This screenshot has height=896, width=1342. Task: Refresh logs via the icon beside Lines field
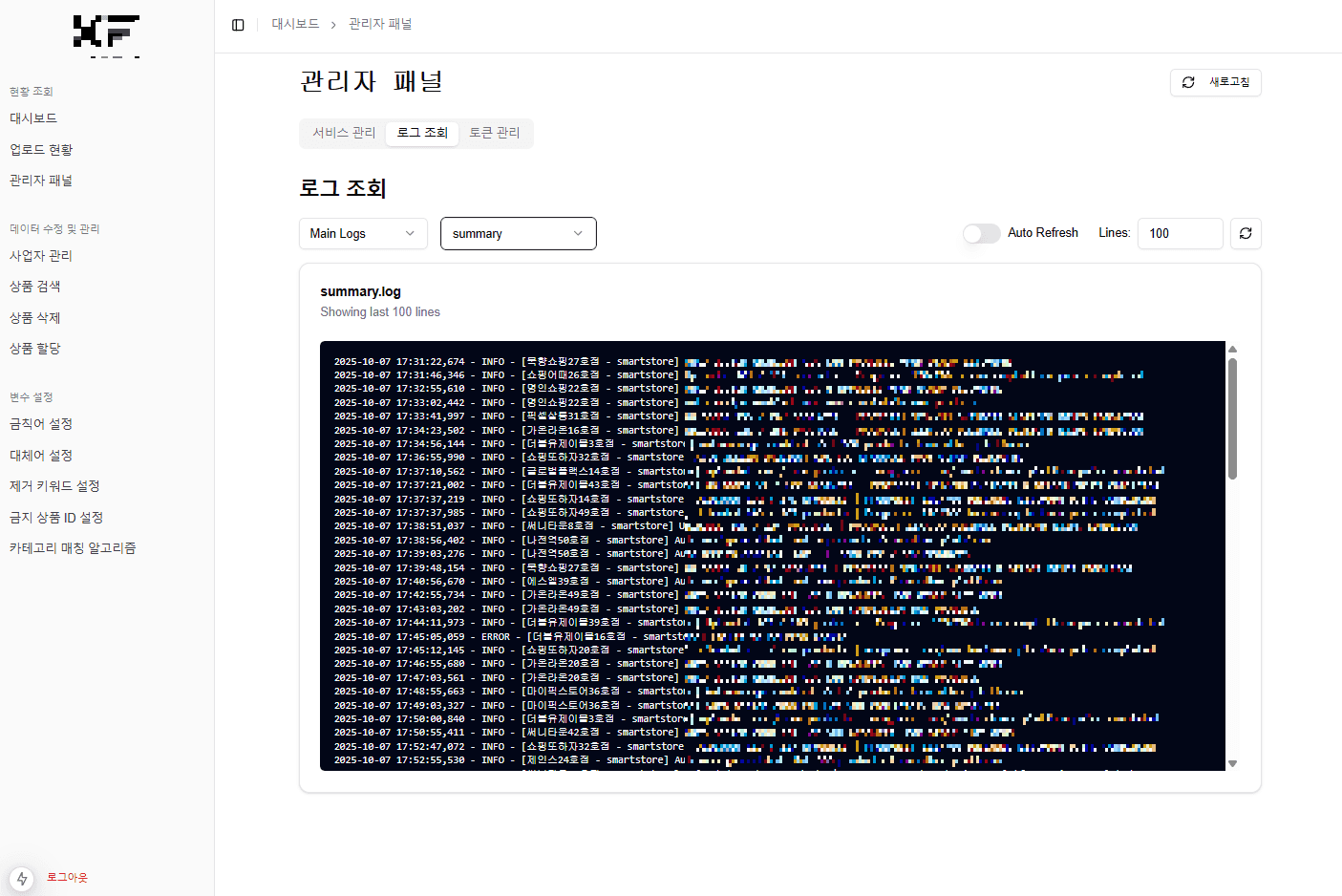coord(1245,233)
